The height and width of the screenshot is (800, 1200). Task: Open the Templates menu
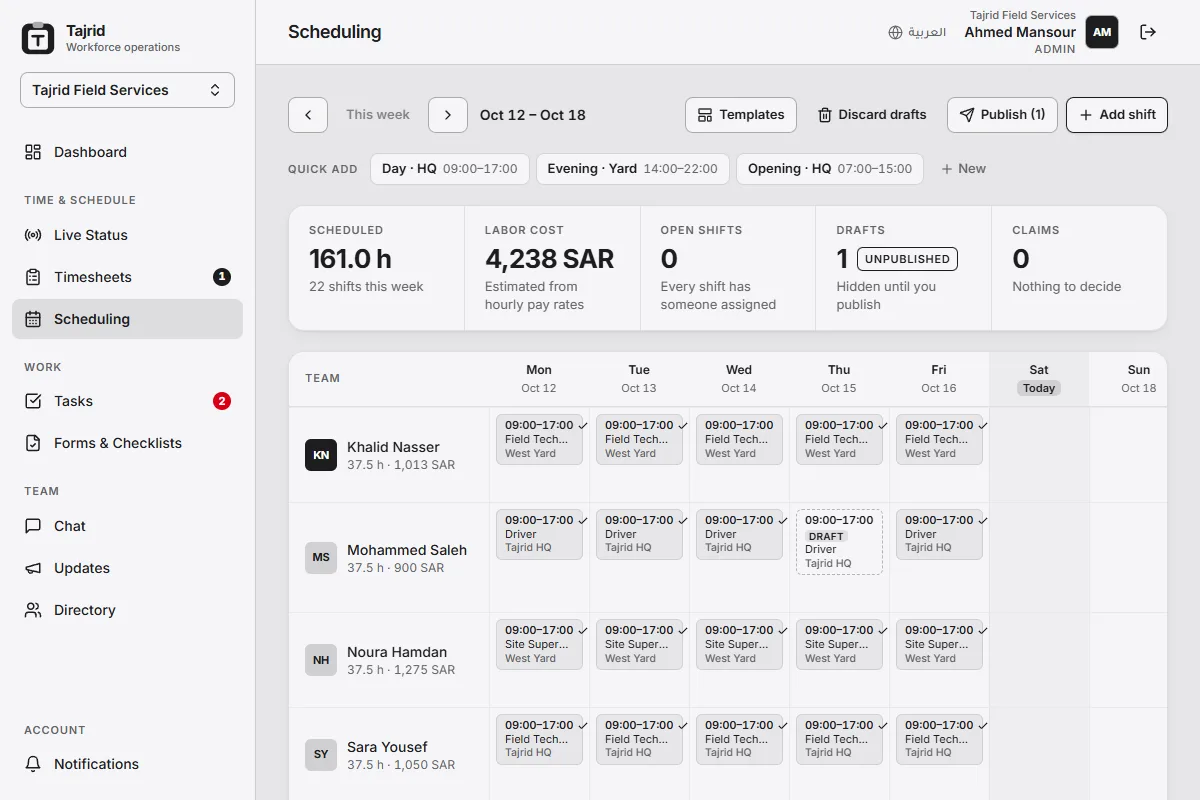pyautogui.click(x=741, y=115)
